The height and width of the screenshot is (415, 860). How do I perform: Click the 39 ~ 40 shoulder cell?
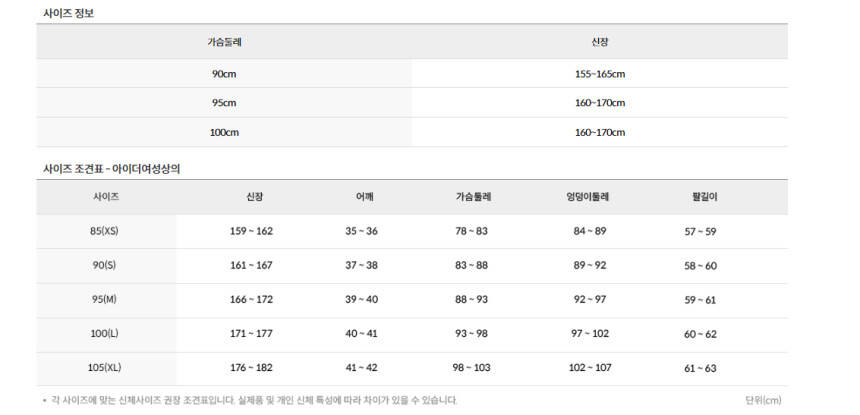[x=361, y=300]
